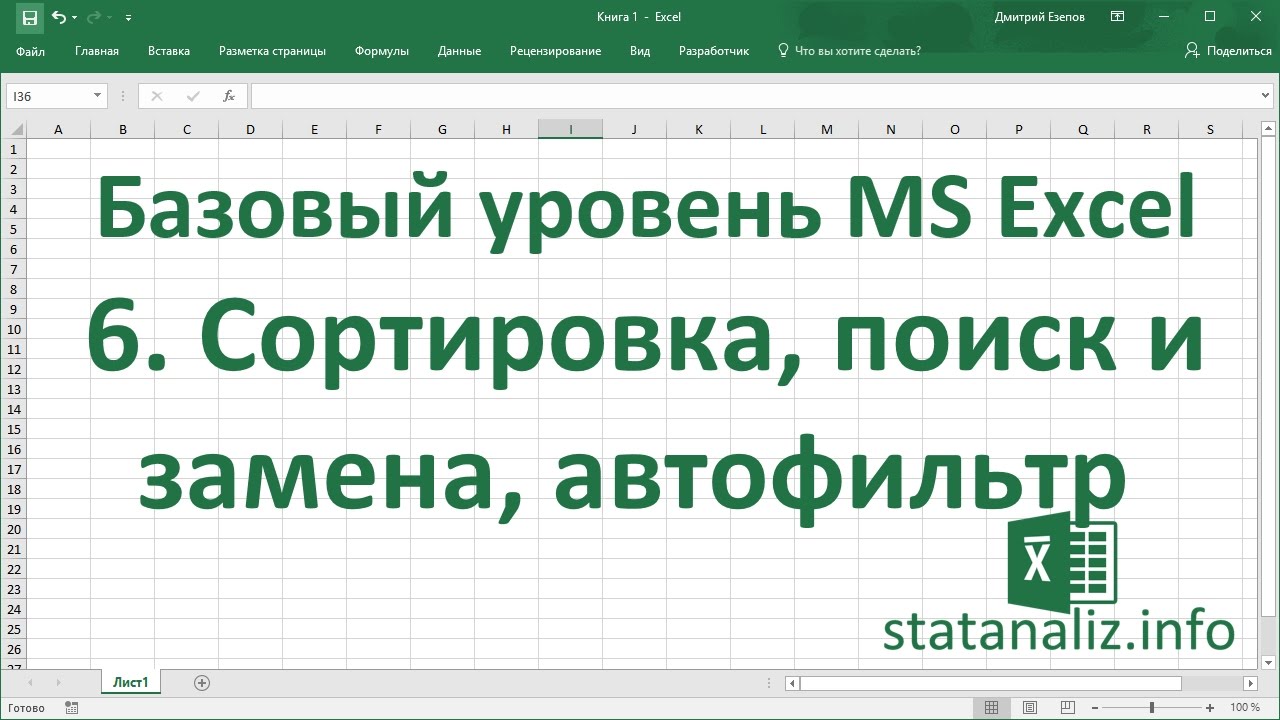1280x720 pixels.
Task: Click the horizontal scrollbar thumb
Action: [x=990, y=683]
